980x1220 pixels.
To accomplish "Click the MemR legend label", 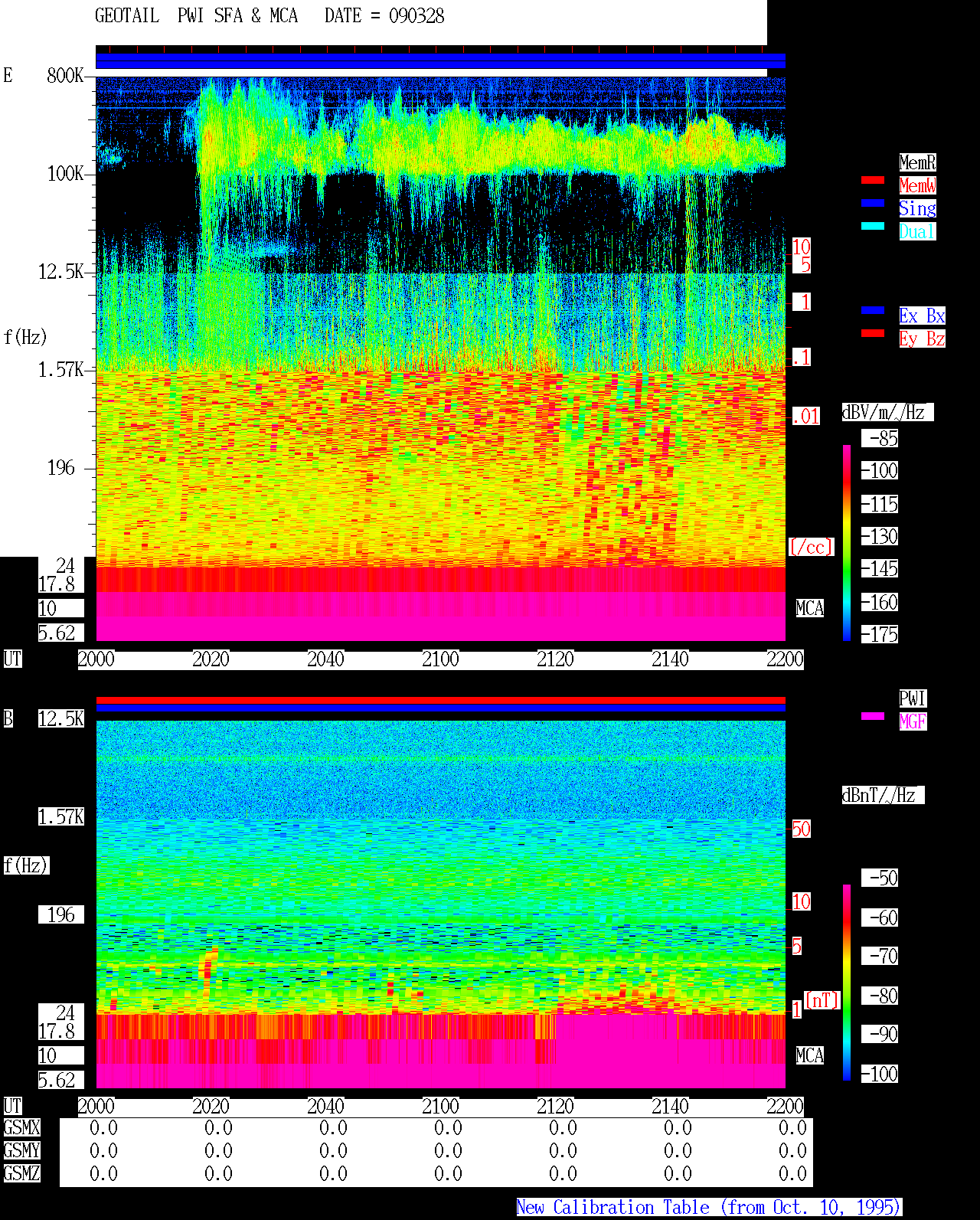I will 917,162.
